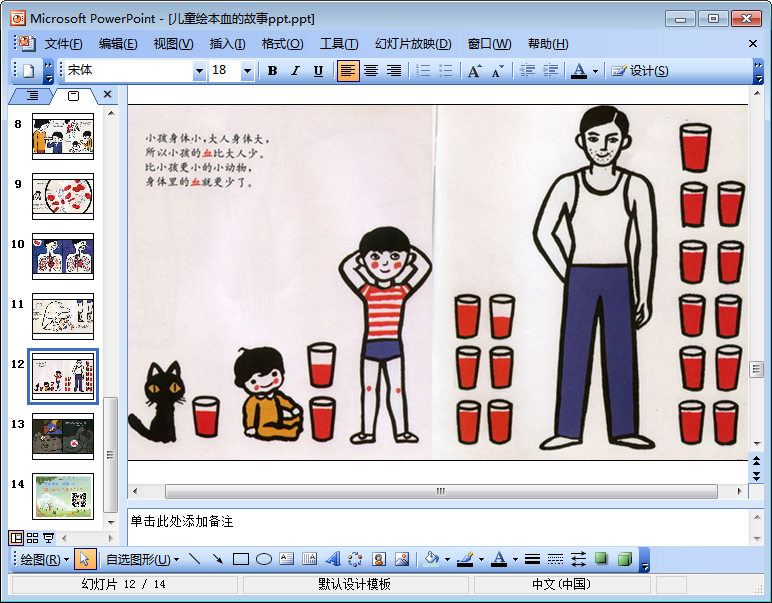Toggle italic formatting
The width and height of the screenshot is (772, 603).
tap(295, 71)
